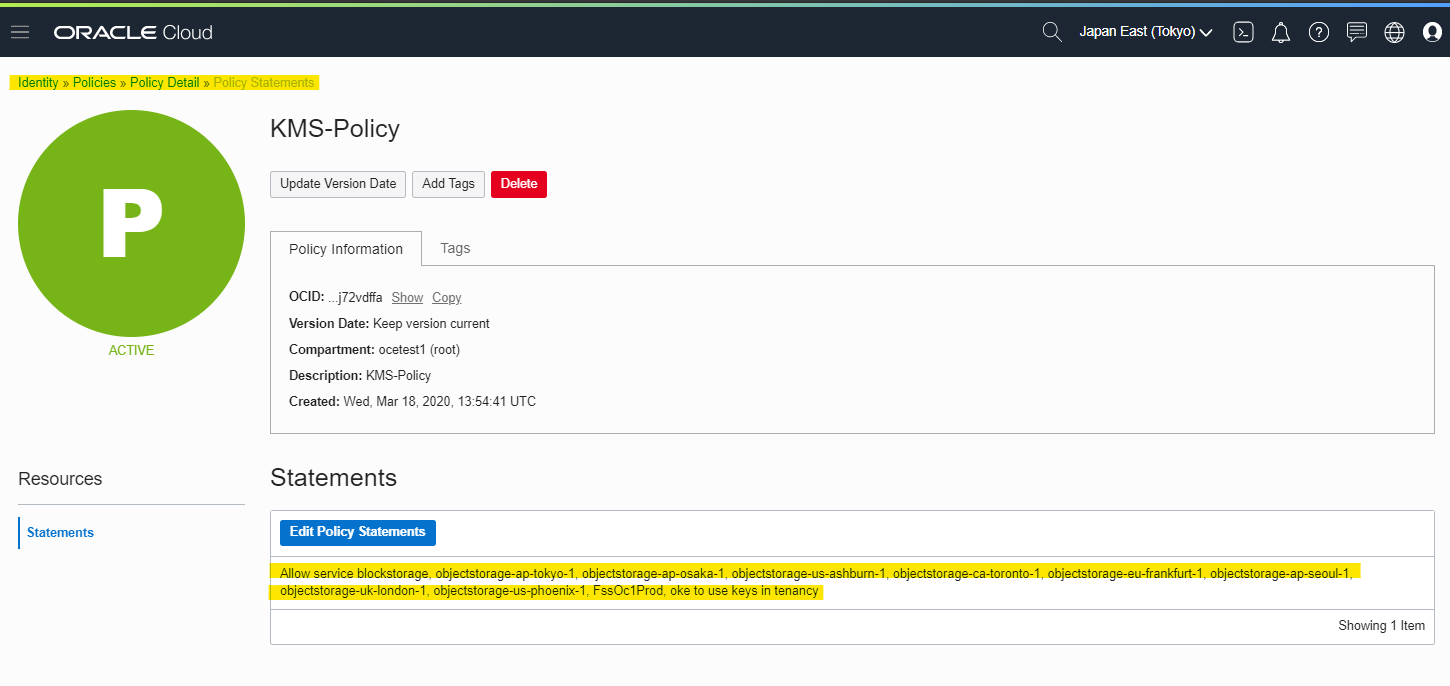Open the user profile avatar
The width and height of the screenshot is (1450, 686).
1432,32
